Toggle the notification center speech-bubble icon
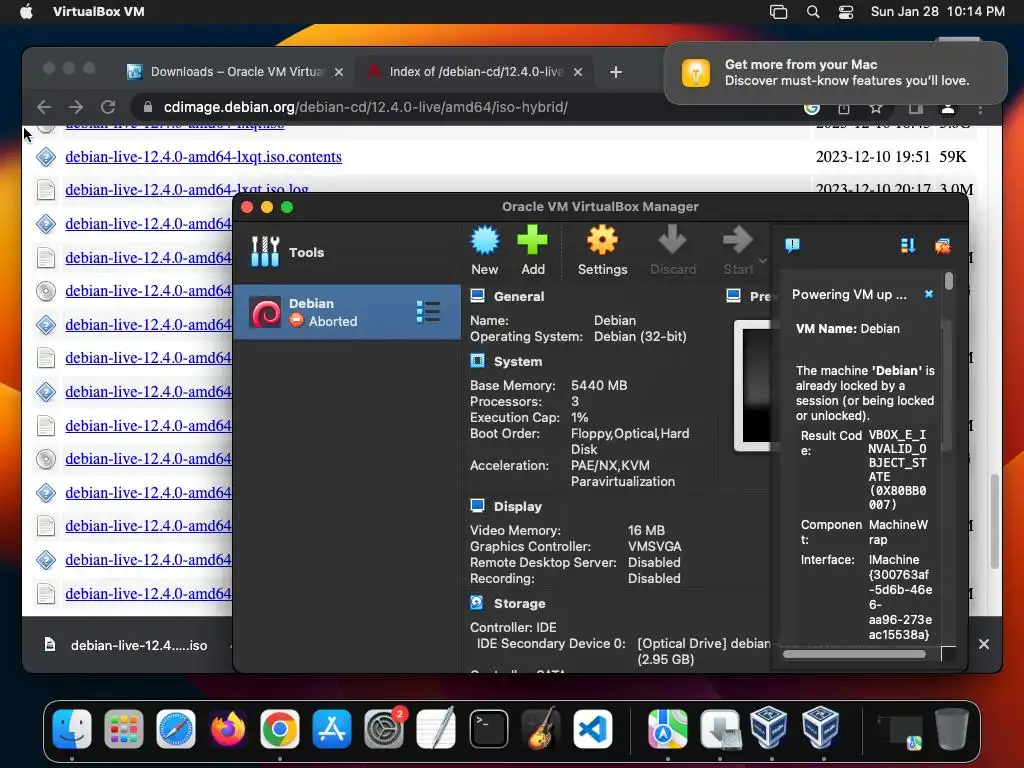1024x768 pixels. pyautogui.click(x=792, y=246)
